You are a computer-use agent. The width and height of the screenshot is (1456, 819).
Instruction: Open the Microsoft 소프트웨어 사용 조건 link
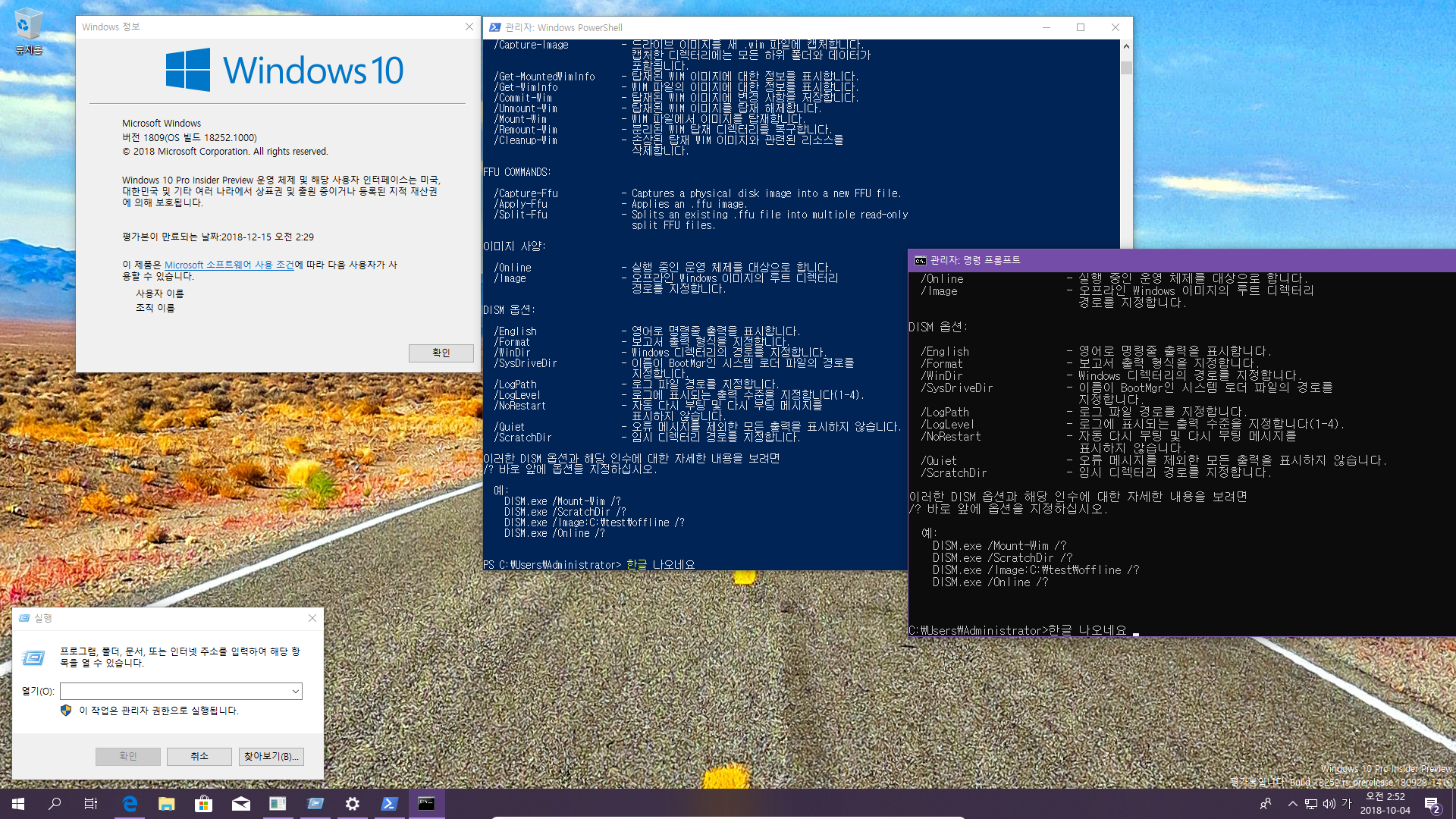tap(229, 265)
